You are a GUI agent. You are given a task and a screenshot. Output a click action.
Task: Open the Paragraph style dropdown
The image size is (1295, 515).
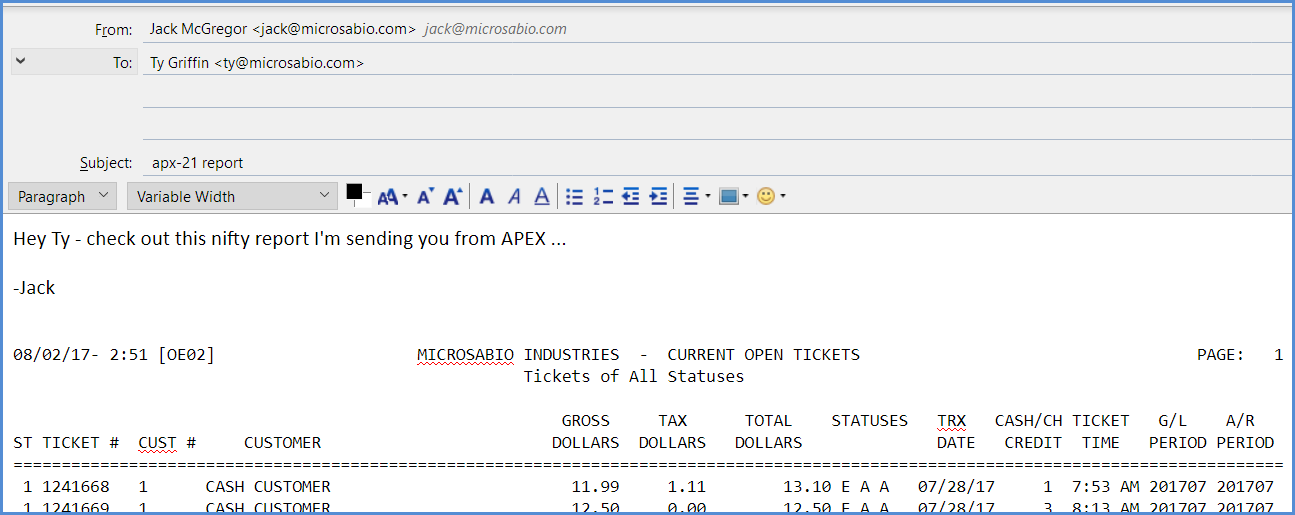63,197
